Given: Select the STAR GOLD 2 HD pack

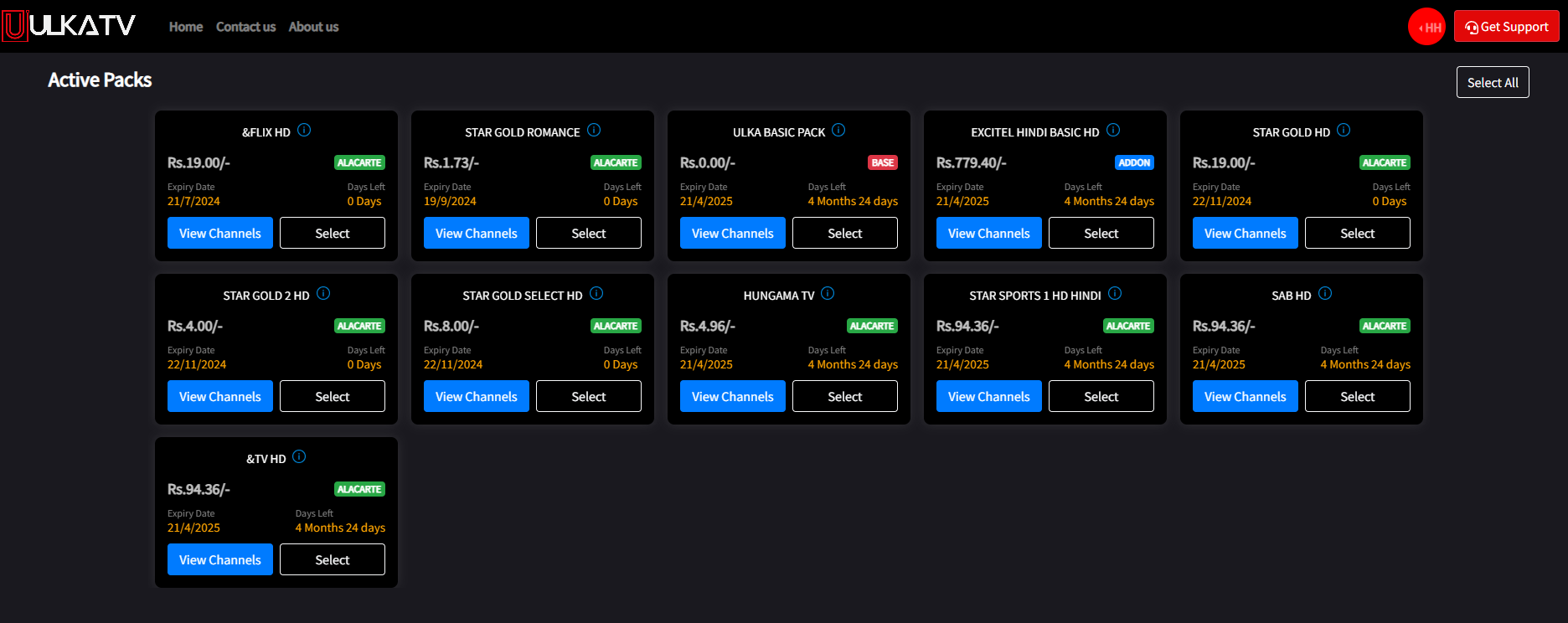Looking at the screenshot, I should tap(333, 396).
